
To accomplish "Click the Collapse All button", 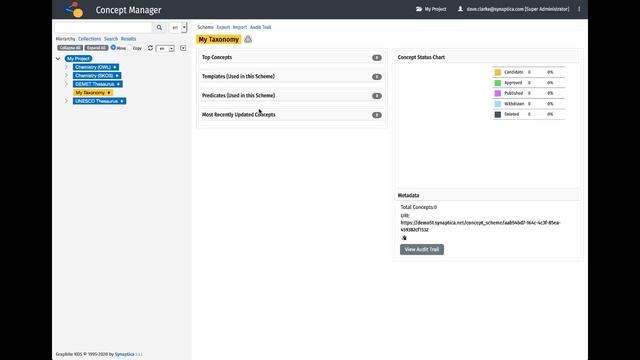I will point(70,48).
